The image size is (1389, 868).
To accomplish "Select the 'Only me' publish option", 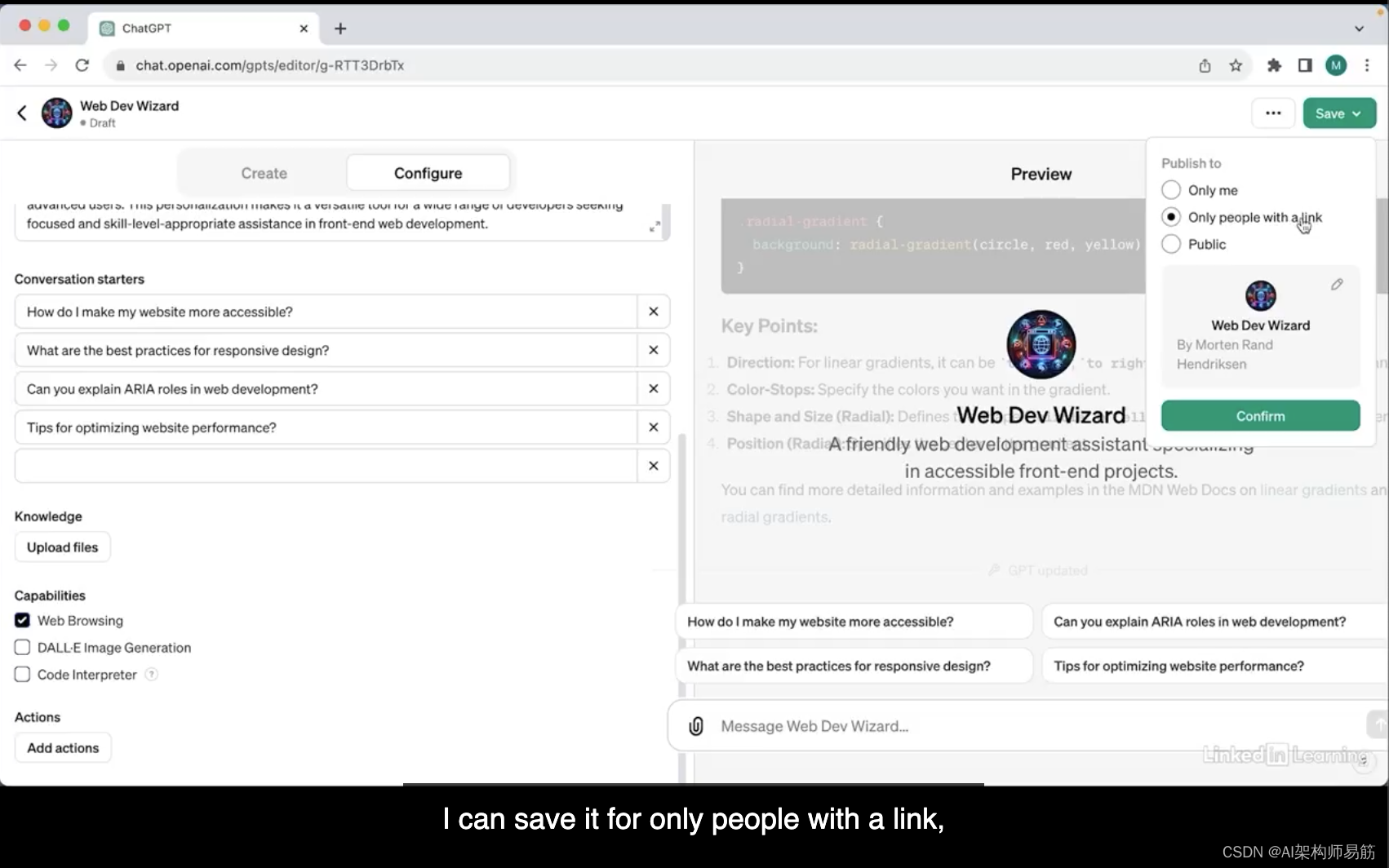I will pyautogui.click(x=1171, y=190).
